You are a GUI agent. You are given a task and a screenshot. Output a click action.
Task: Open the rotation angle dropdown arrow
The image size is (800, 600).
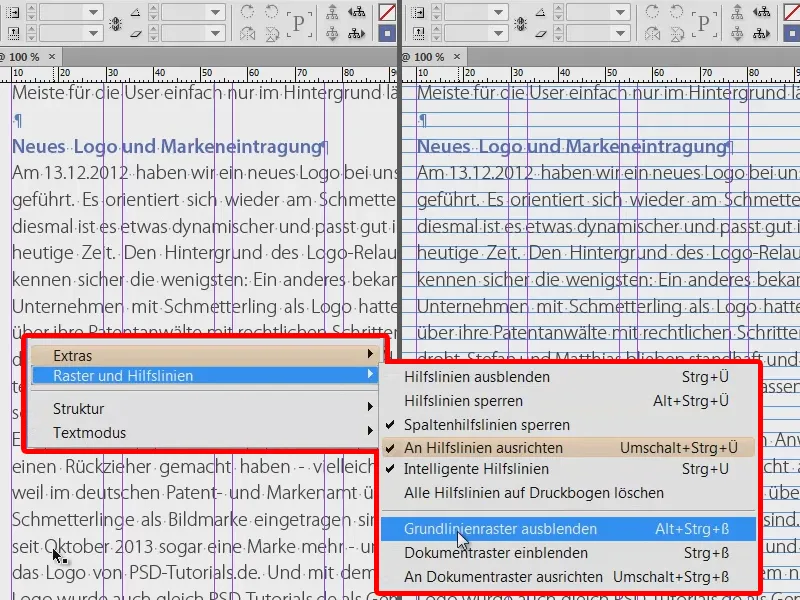tap(215, 12)
